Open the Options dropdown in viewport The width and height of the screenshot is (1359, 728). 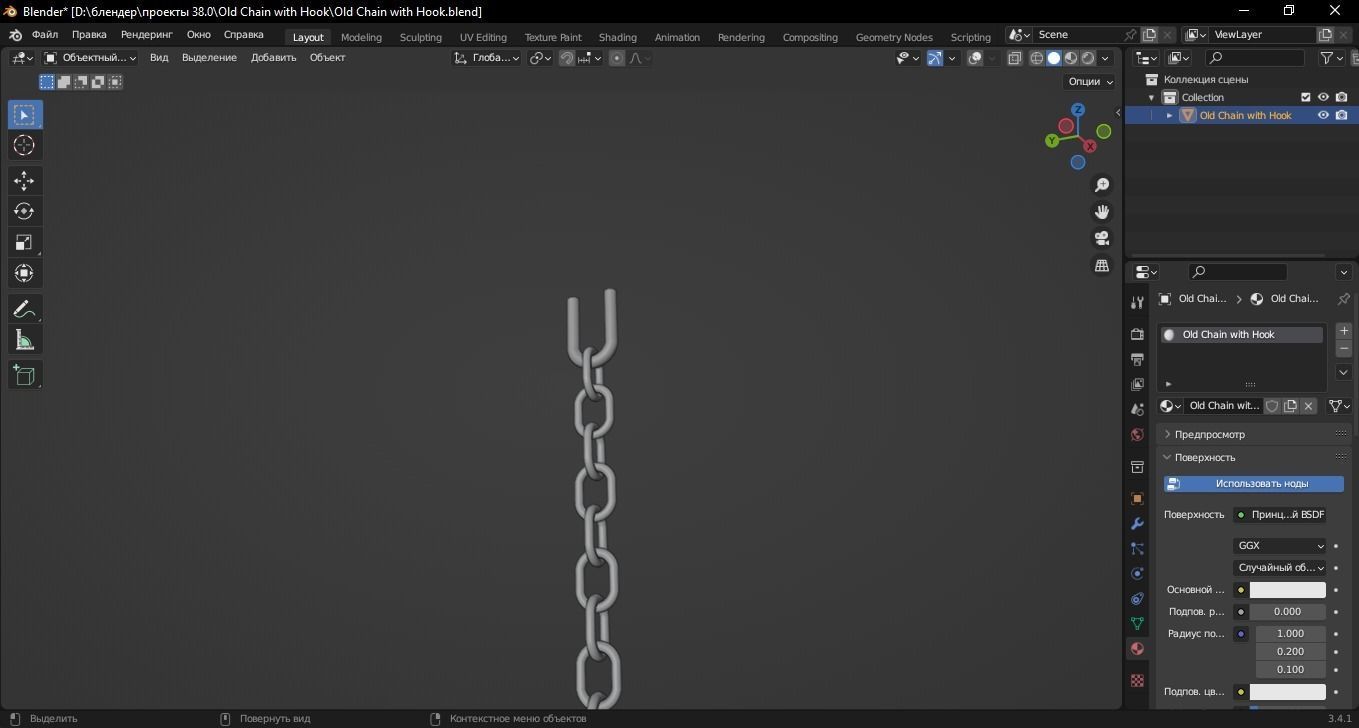point(1090,82)
